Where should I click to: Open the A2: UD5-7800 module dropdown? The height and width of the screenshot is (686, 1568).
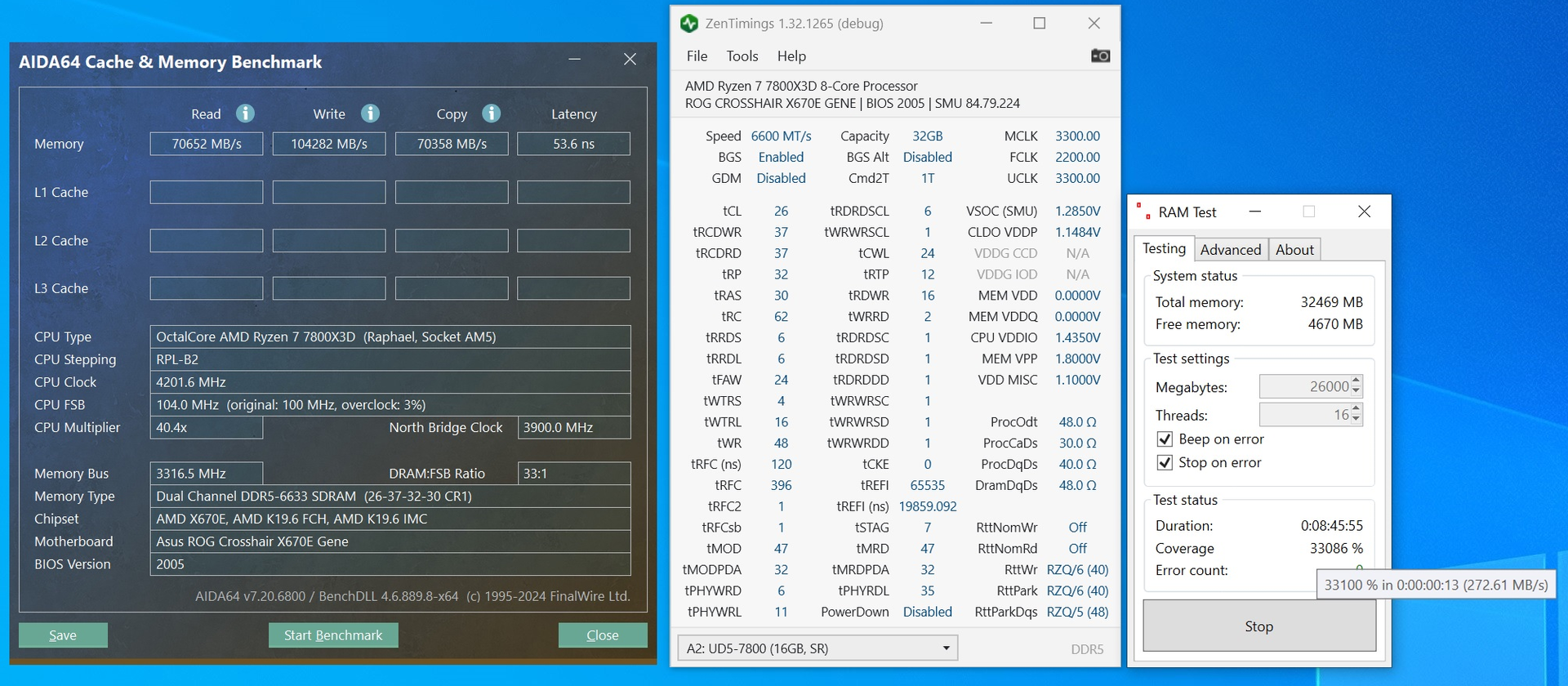(817, 648)
